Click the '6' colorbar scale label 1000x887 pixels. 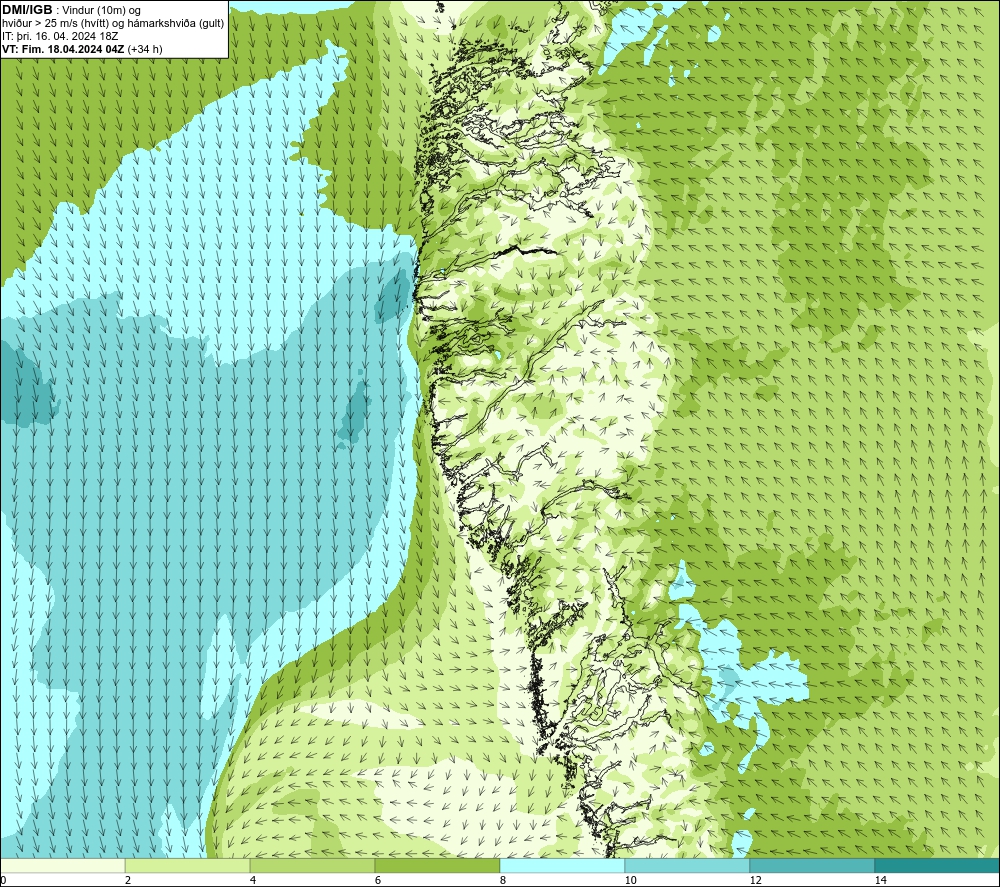(x=378, y=880)
